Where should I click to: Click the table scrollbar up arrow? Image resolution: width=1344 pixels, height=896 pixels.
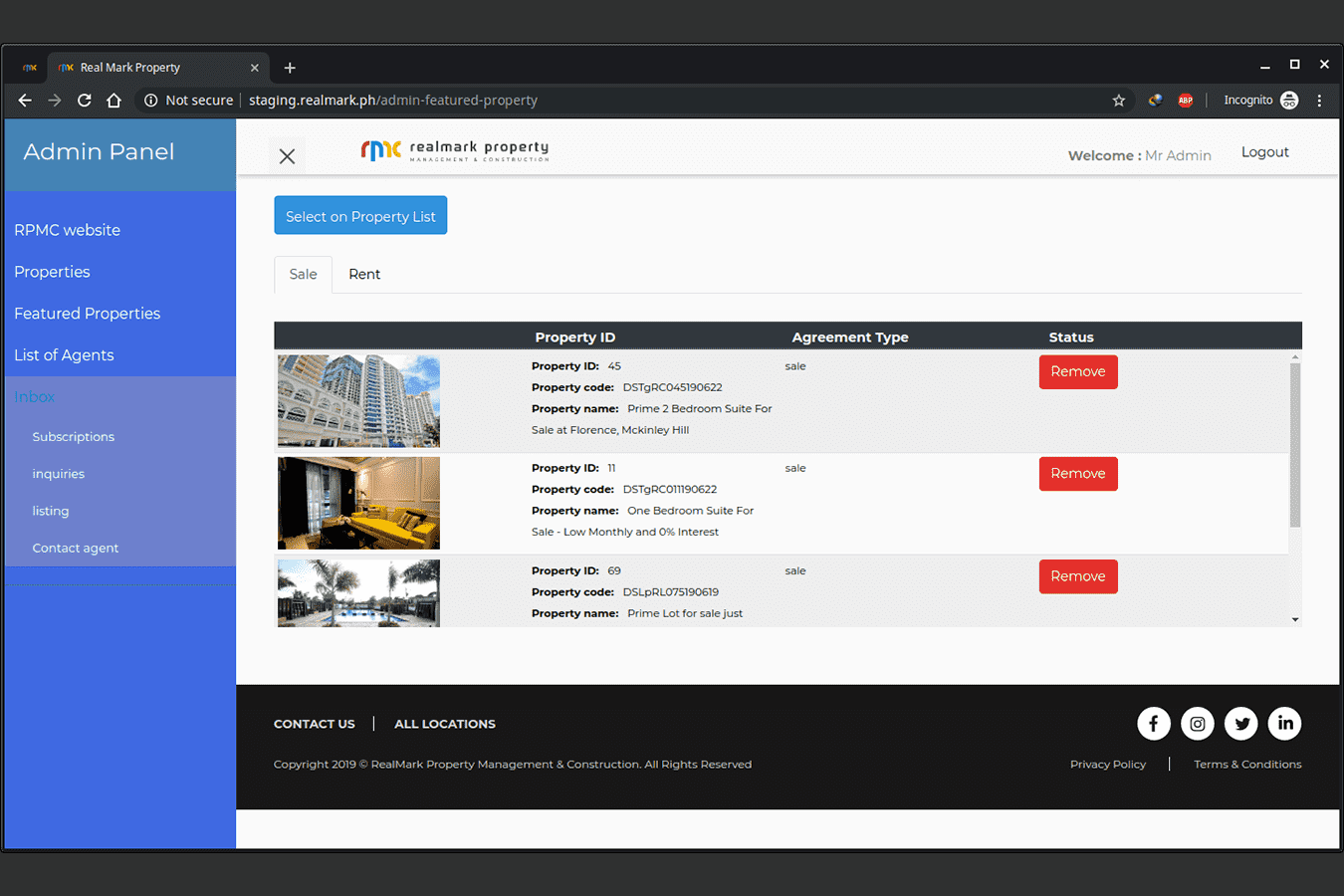[1295, 356]
